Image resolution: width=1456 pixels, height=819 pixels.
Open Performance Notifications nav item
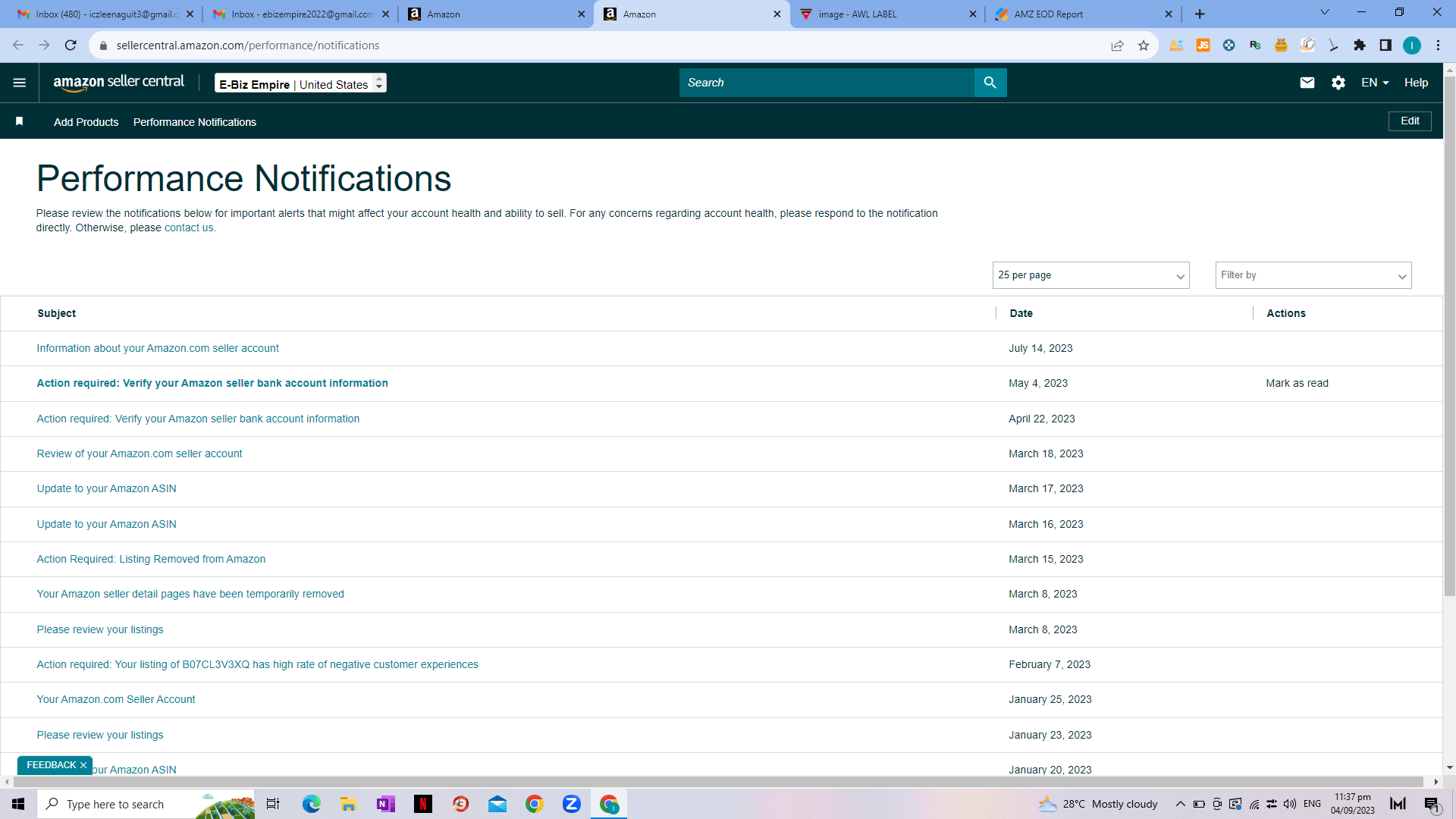pos(195,122)
